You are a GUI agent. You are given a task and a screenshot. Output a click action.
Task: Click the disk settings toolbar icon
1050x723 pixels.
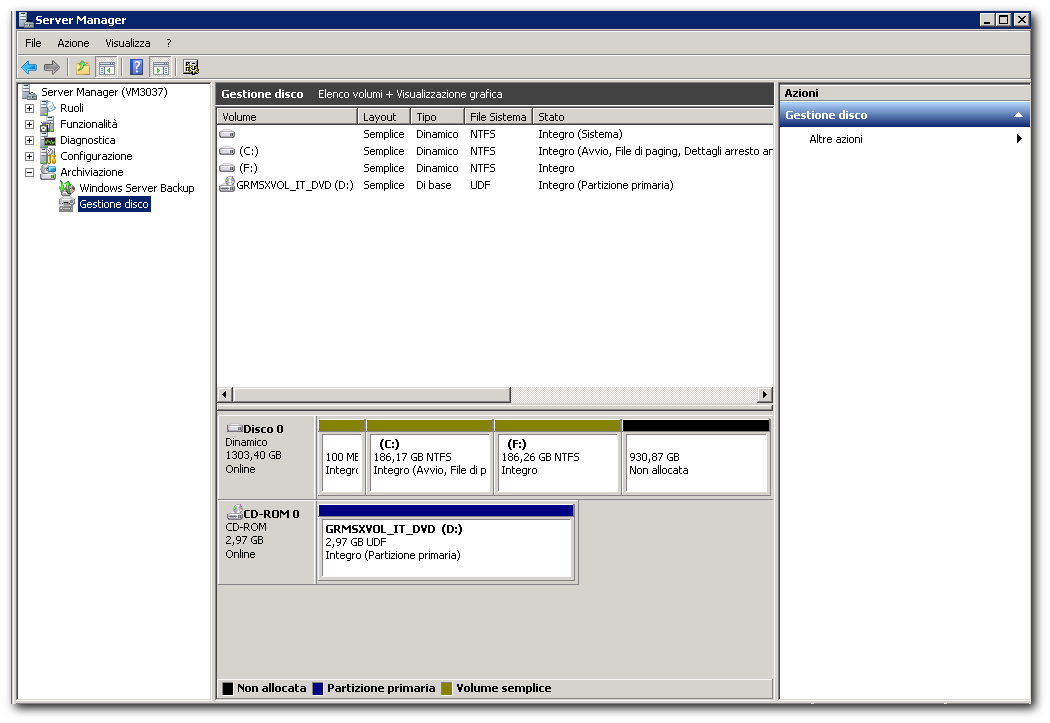point(191,67)
